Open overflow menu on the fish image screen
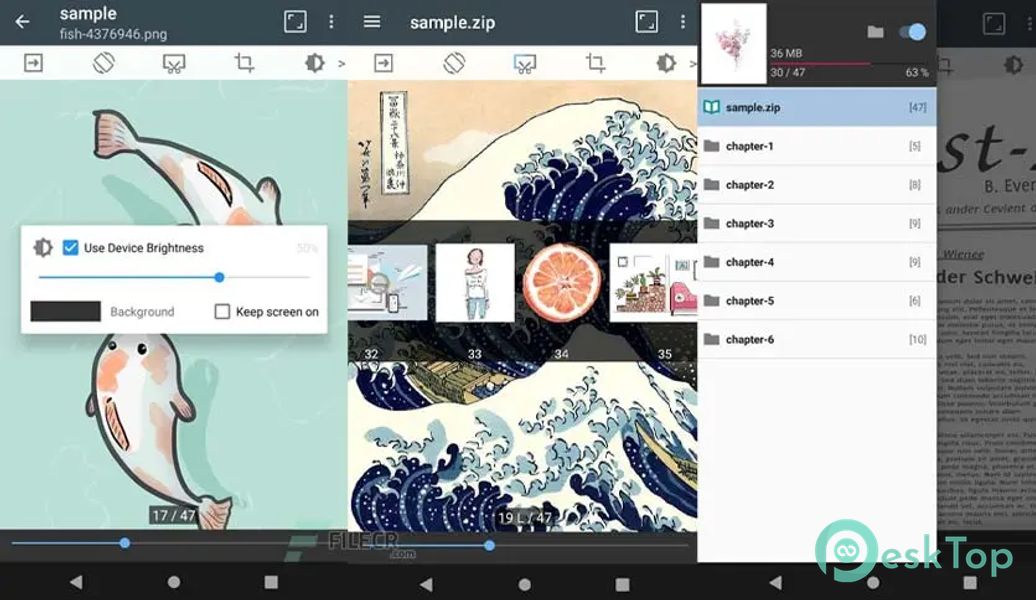 [x=331, y=22]
